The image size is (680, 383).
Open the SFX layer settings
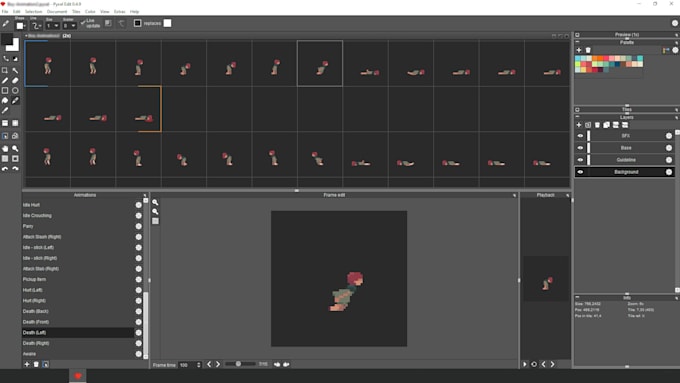[669, 136]
